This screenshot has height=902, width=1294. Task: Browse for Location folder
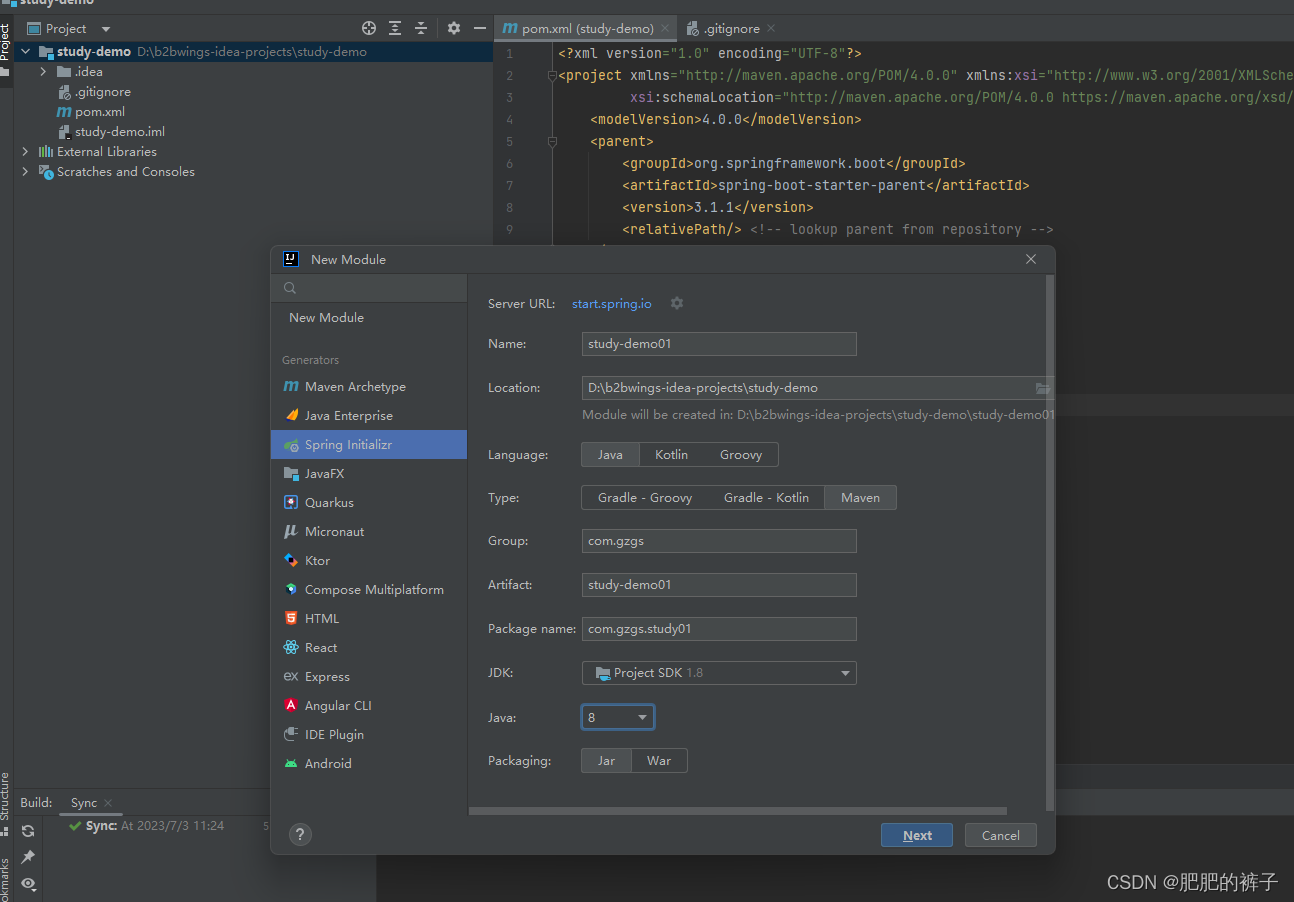[x=1043, y=388]
